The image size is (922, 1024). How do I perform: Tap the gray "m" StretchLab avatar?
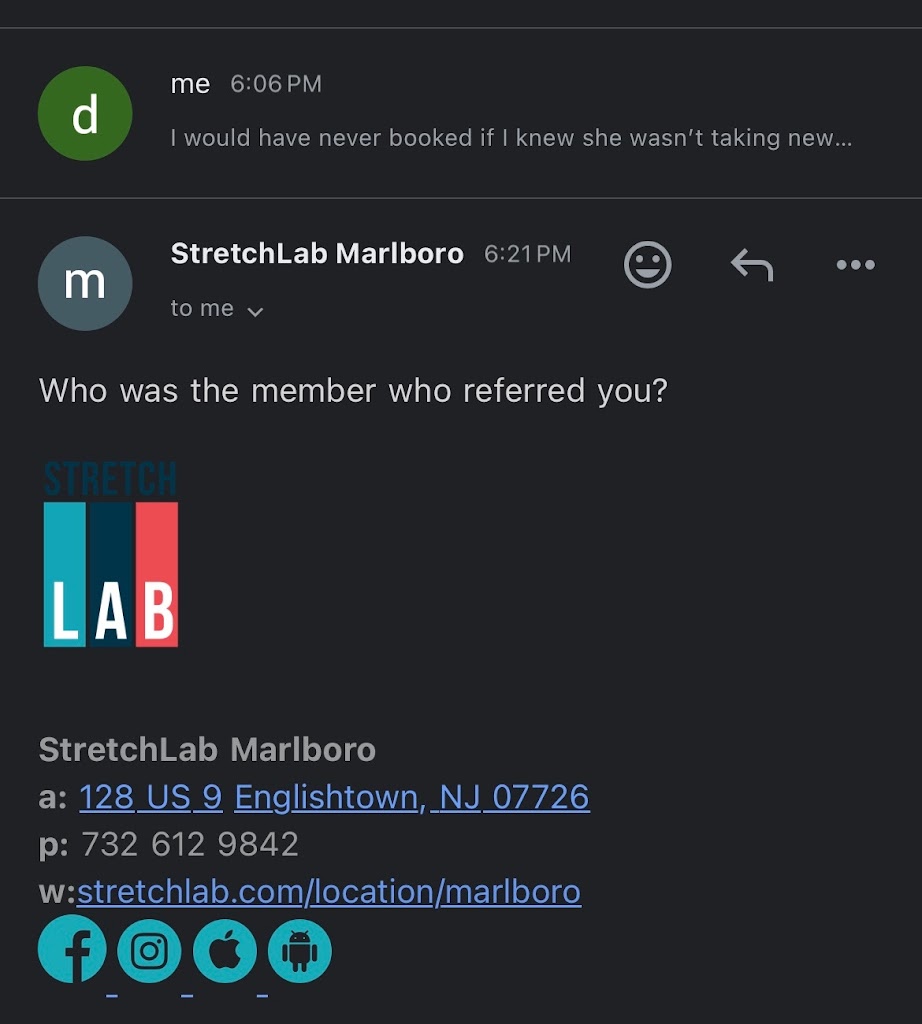(85, 283)
